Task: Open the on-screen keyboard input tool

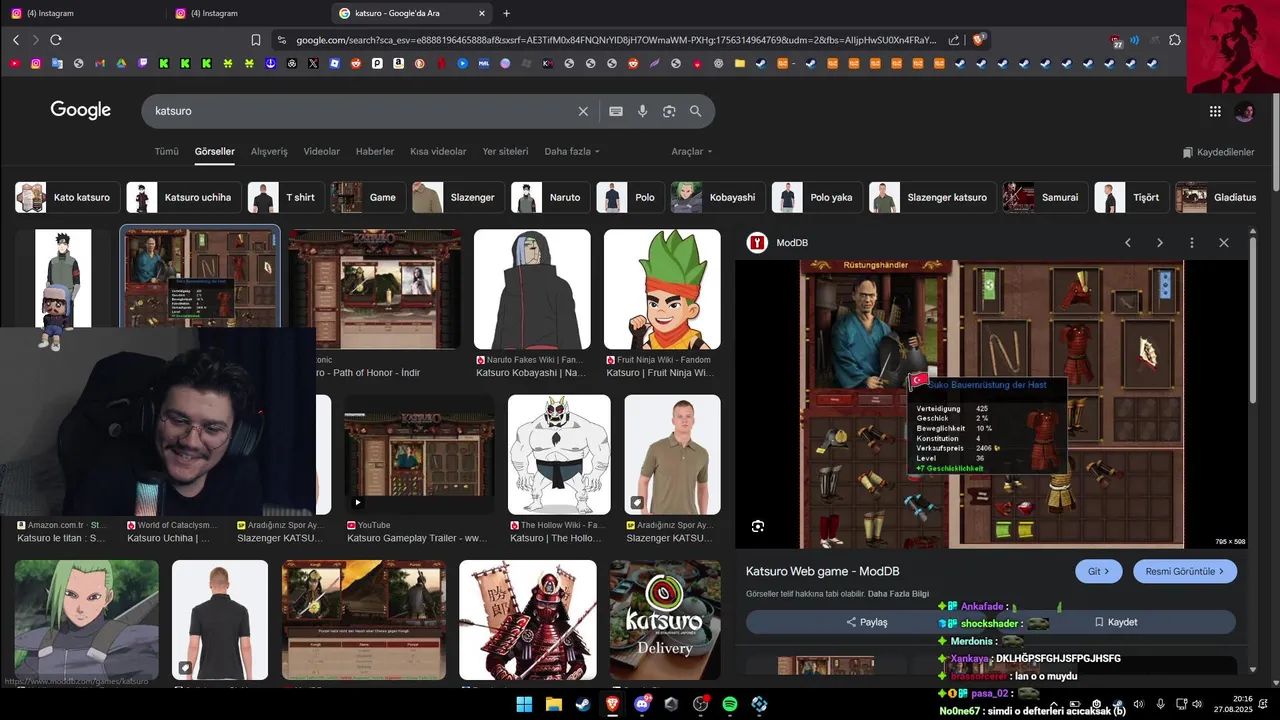Action: point(616,111)
